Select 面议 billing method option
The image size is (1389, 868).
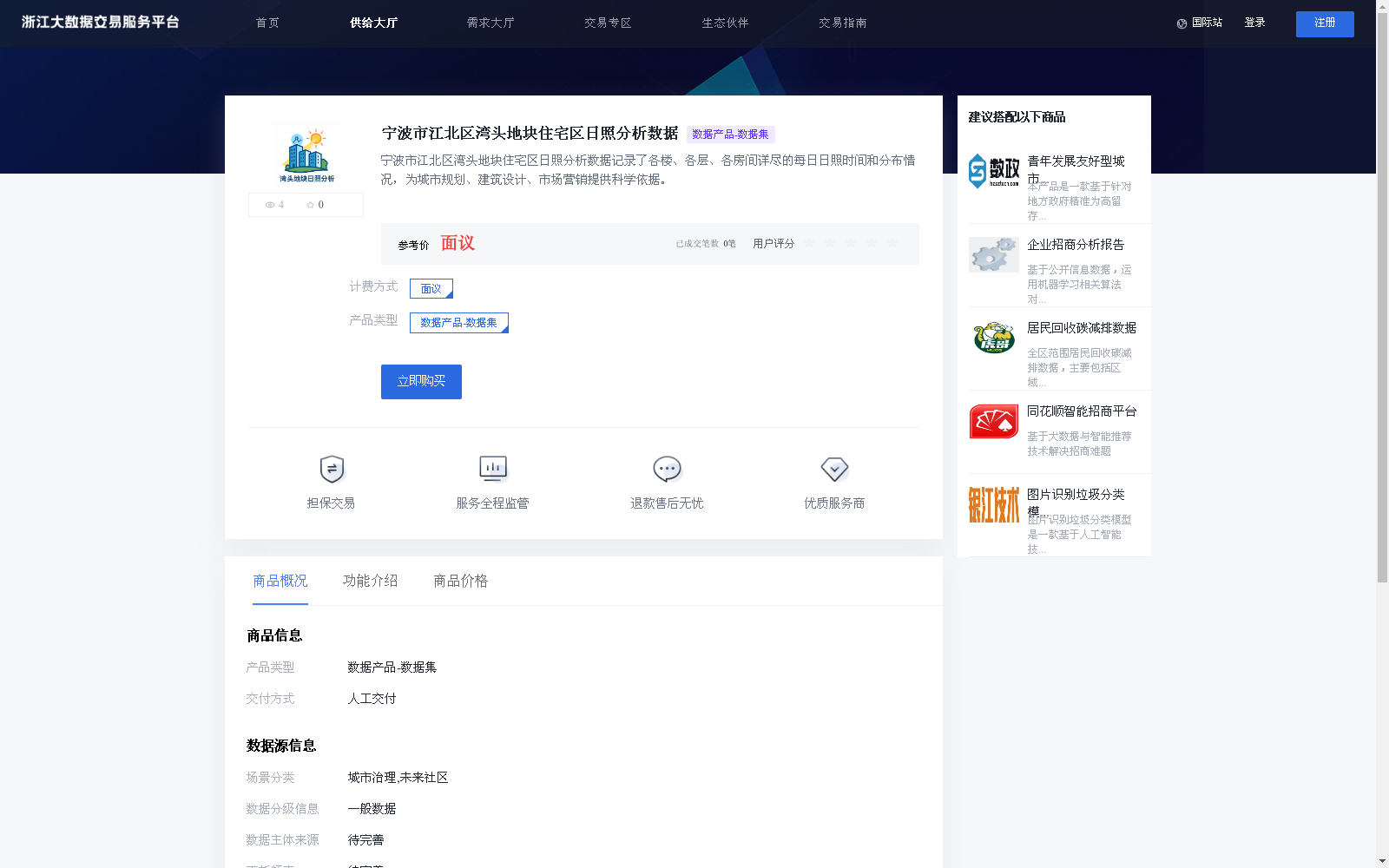431,288
